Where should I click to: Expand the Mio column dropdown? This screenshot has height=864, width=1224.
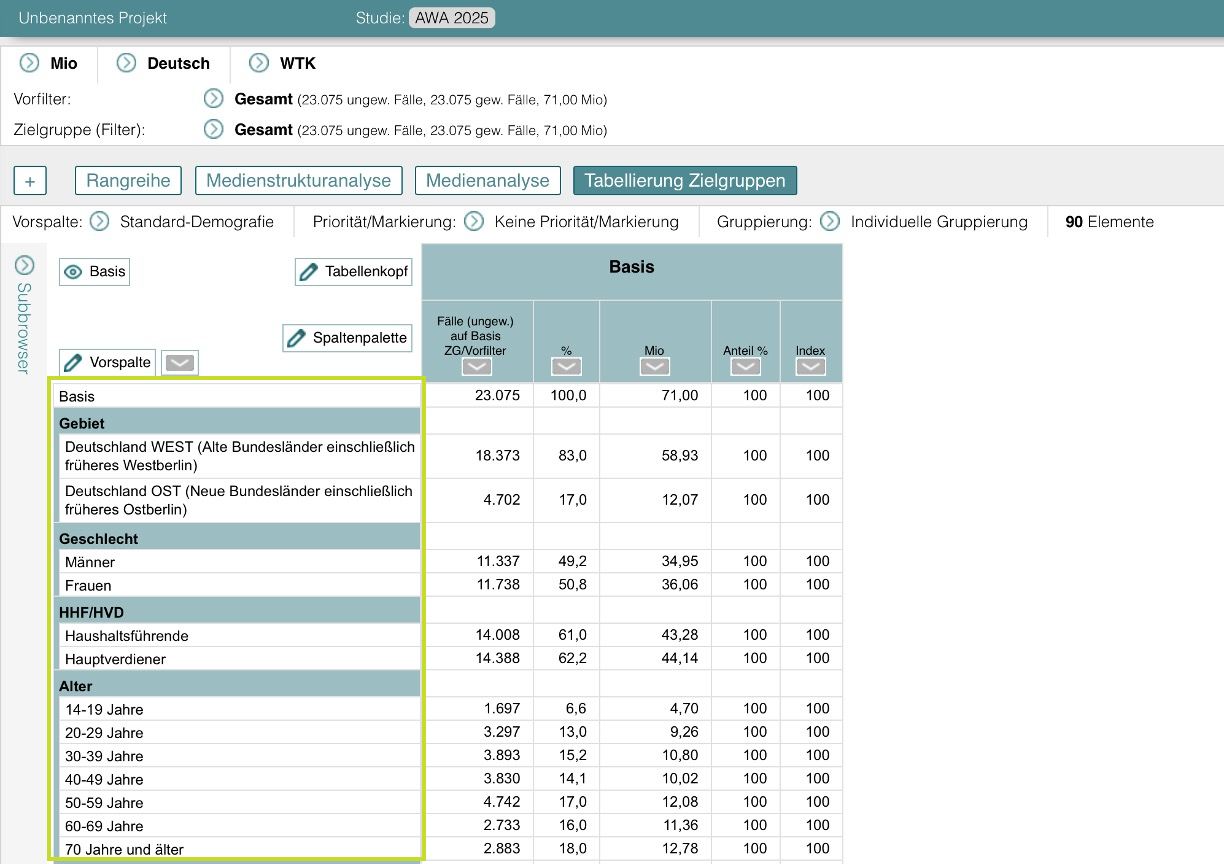click(x=654, y=367)
